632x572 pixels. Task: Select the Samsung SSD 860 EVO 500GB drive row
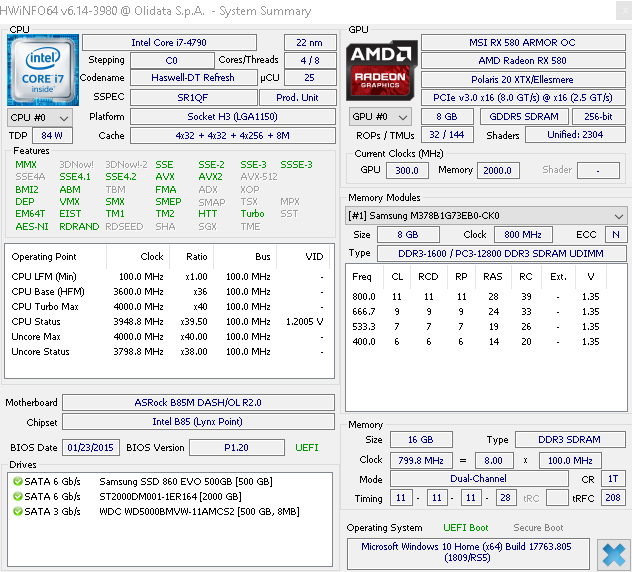pyautogui.click(x=170, y=481)
